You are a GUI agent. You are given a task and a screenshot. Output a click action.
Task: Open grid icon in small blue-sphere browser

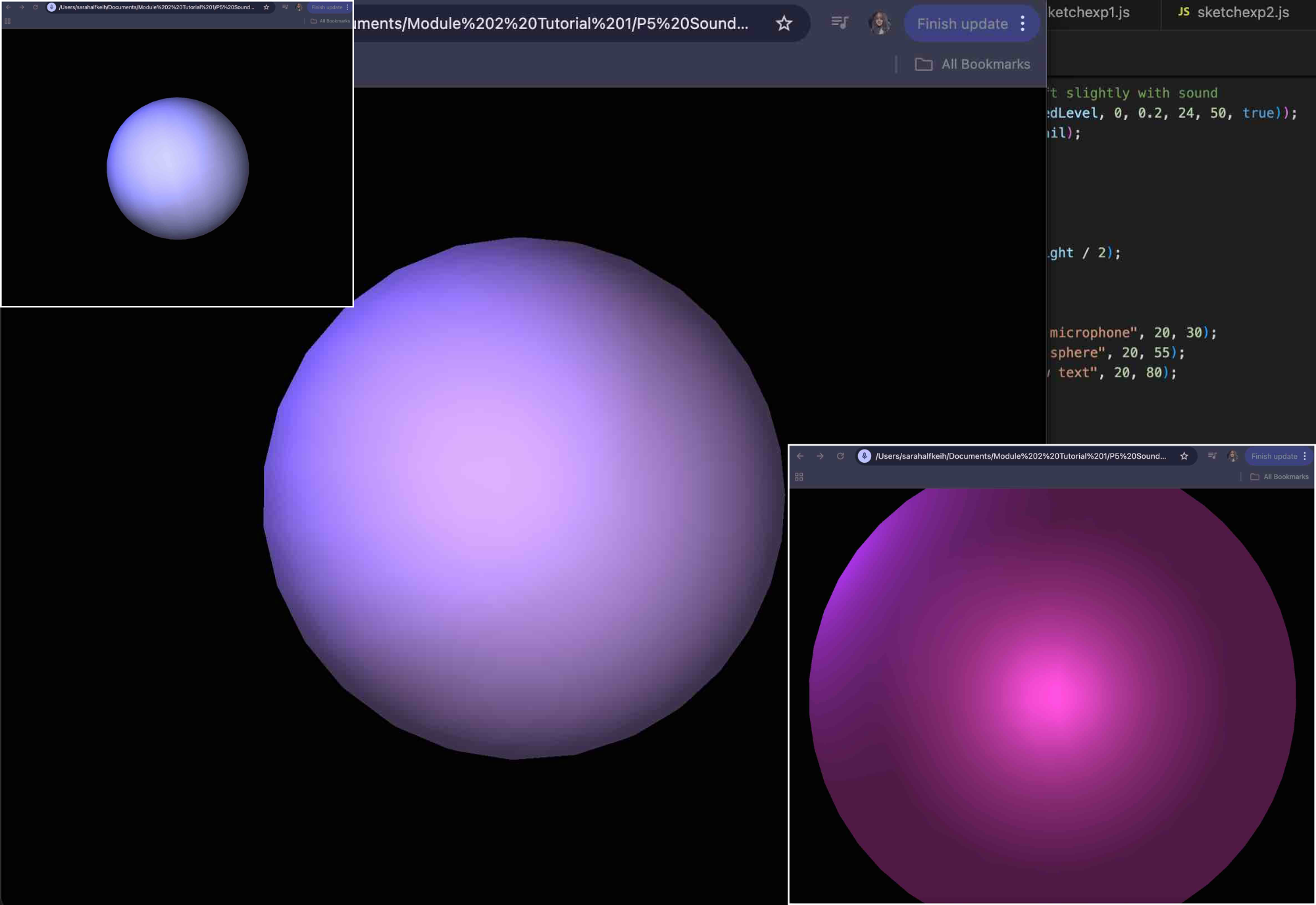[7, 21]
